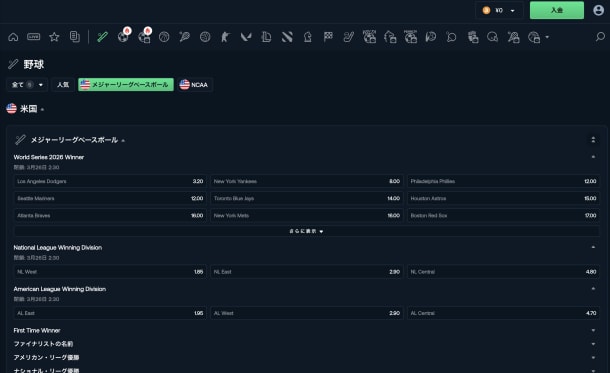Image resolution: width=610 pixels, height=373 pixels.
Task: Bet on Toronto Blue Jays at 14.00
Action: click(x=307, y=198)
